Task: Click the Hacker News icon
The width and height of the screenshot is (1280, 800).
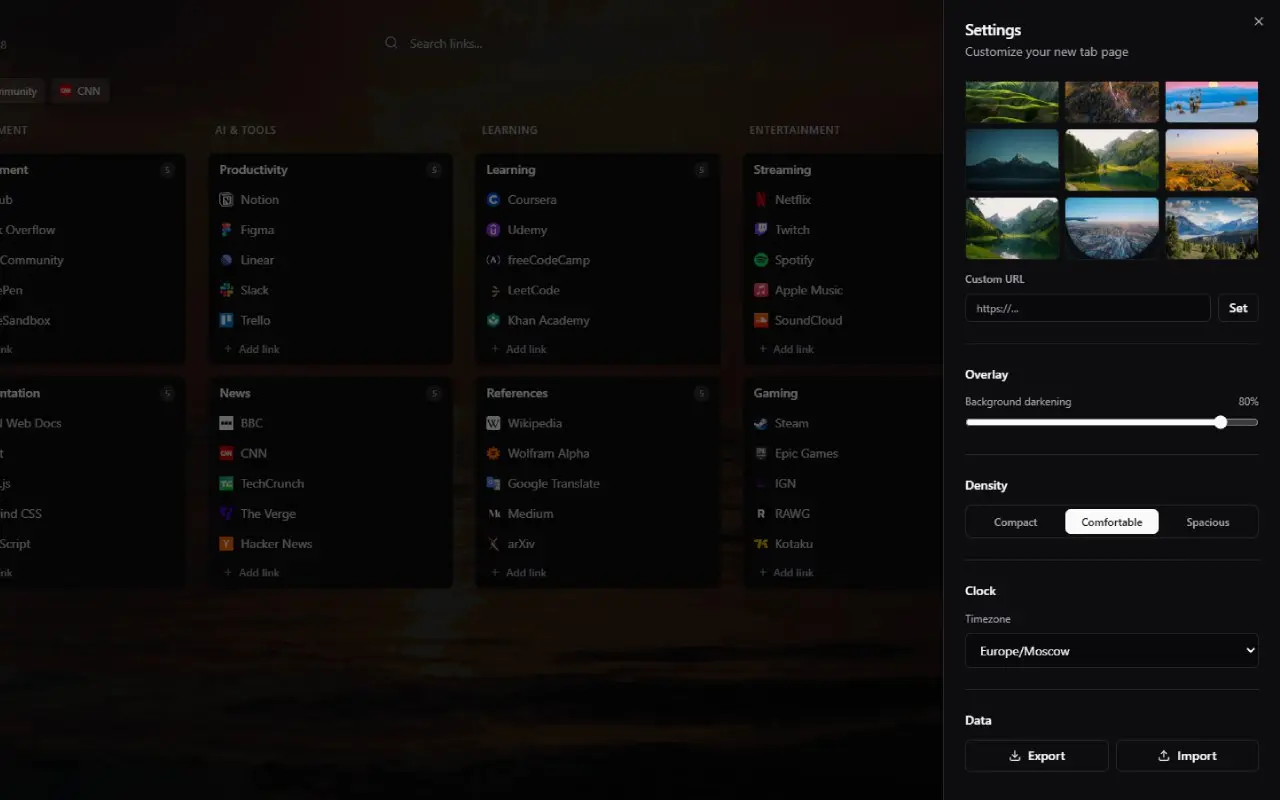Action: [x=226, y=544]
